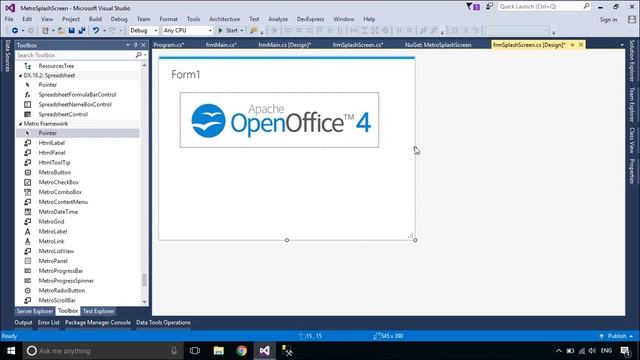The height and width of the screenshot is (360, 640).
Task: Open the Solution Explorer side tab
Action: tap(631, 60)
